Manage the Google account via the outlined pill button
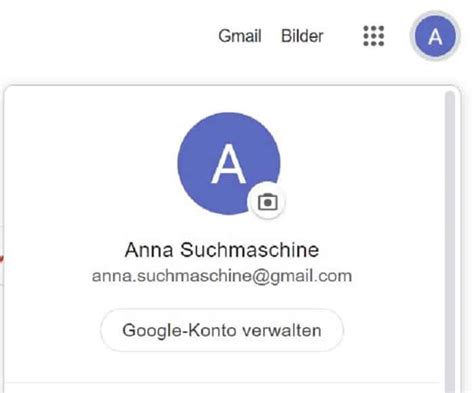 (222, 330)
